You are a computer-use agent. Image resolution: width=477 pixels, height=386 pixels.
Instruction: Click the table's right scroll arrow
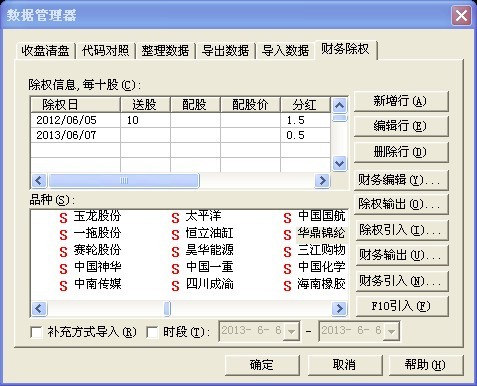click(322, 180)
